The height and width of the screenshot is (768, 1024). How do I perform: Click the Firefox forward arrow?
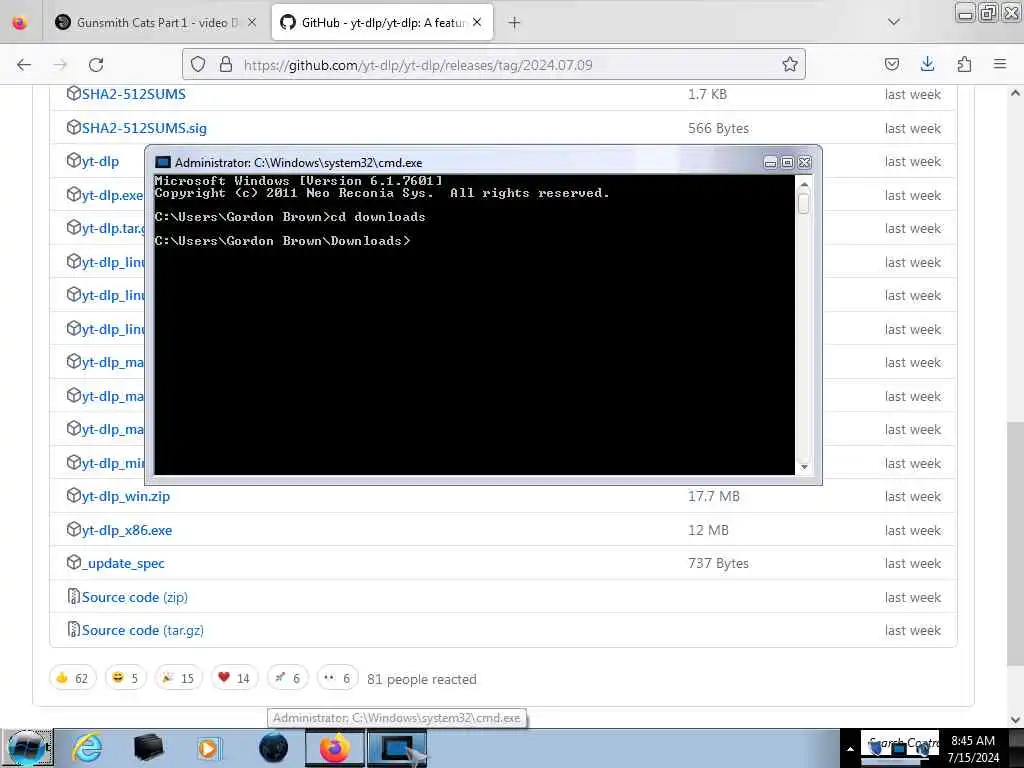pyautogui.click(x=60, y=65)
